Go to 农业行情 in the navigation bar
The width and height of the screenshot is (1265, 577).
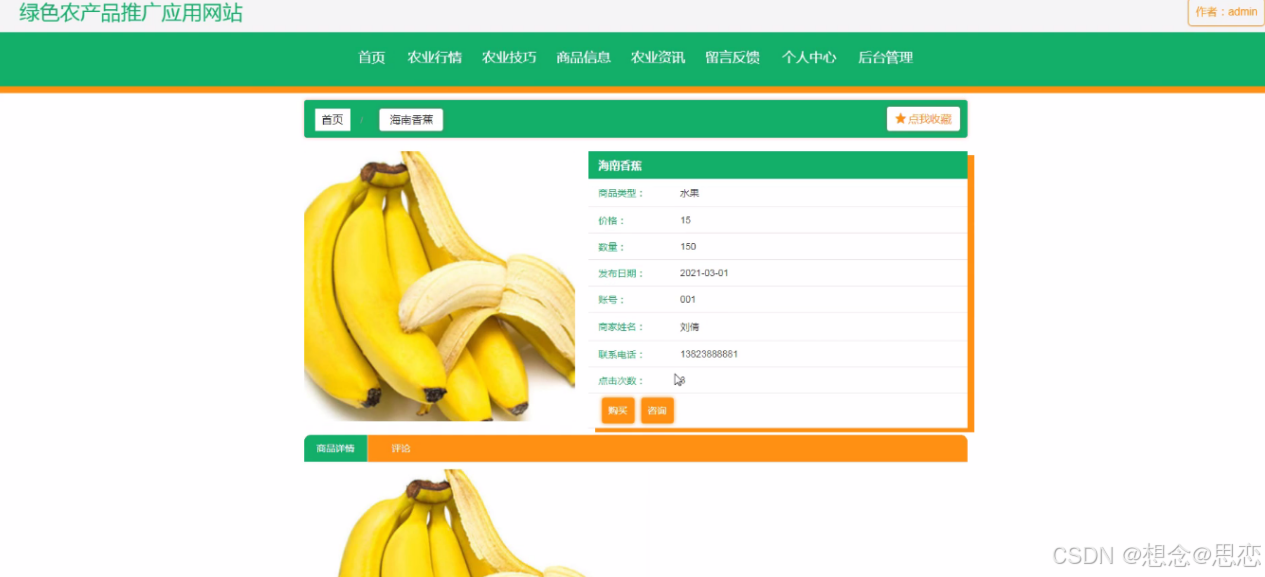pos(434,58)
